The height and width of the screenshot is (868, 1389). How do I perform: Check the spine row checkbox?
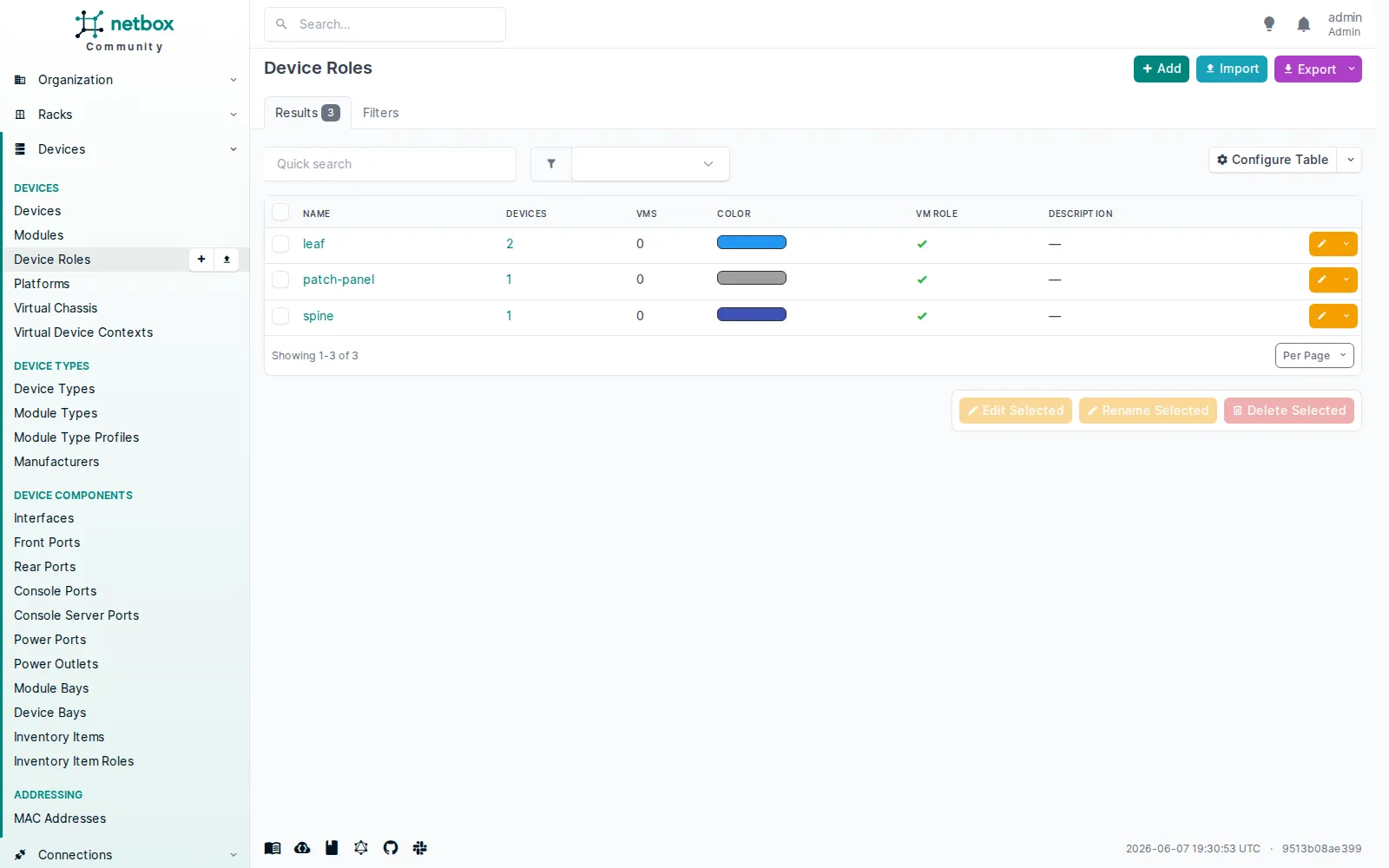click(x=280, y=316)
